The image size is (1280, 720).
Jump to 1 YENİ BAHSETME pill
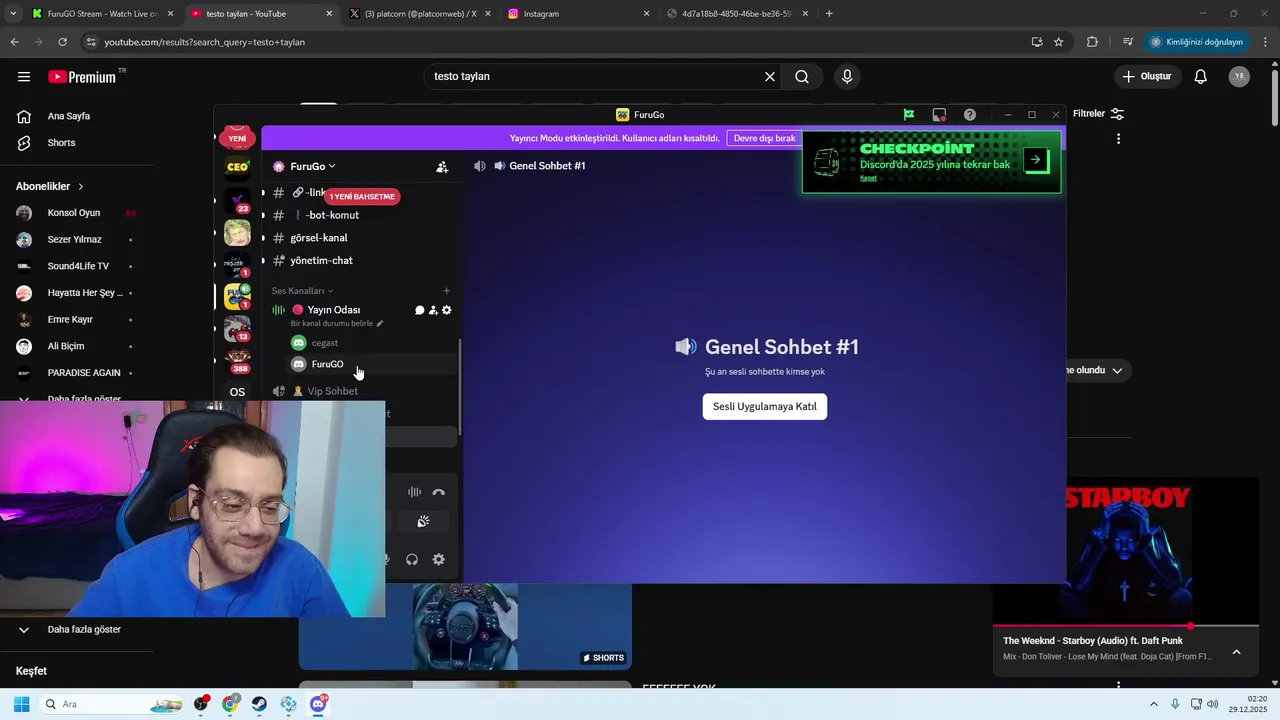pos(362,197)
